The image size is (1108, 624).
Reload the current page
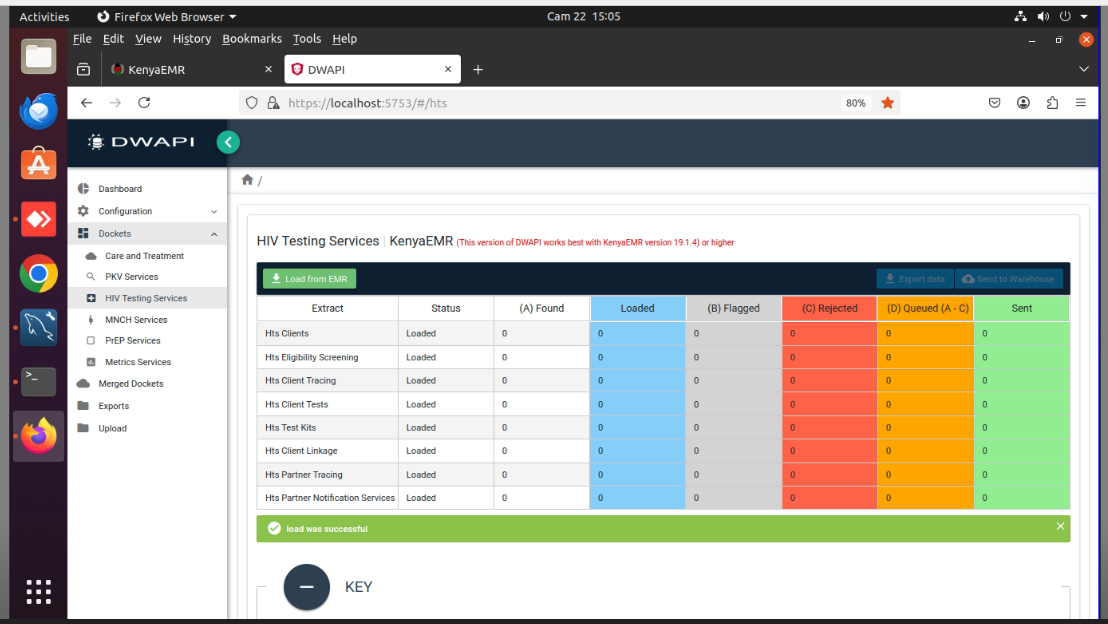click(144, 103)
